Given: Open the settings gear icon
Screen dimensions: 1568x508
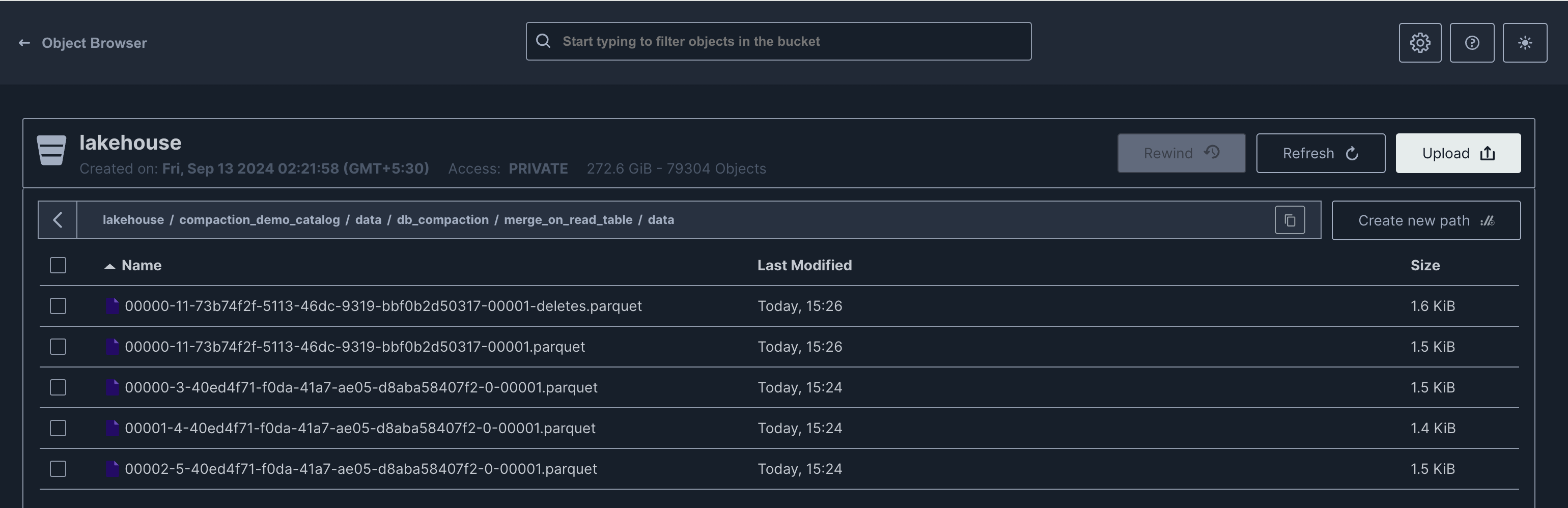Looking at the screenshot, I should (1419, 43).
